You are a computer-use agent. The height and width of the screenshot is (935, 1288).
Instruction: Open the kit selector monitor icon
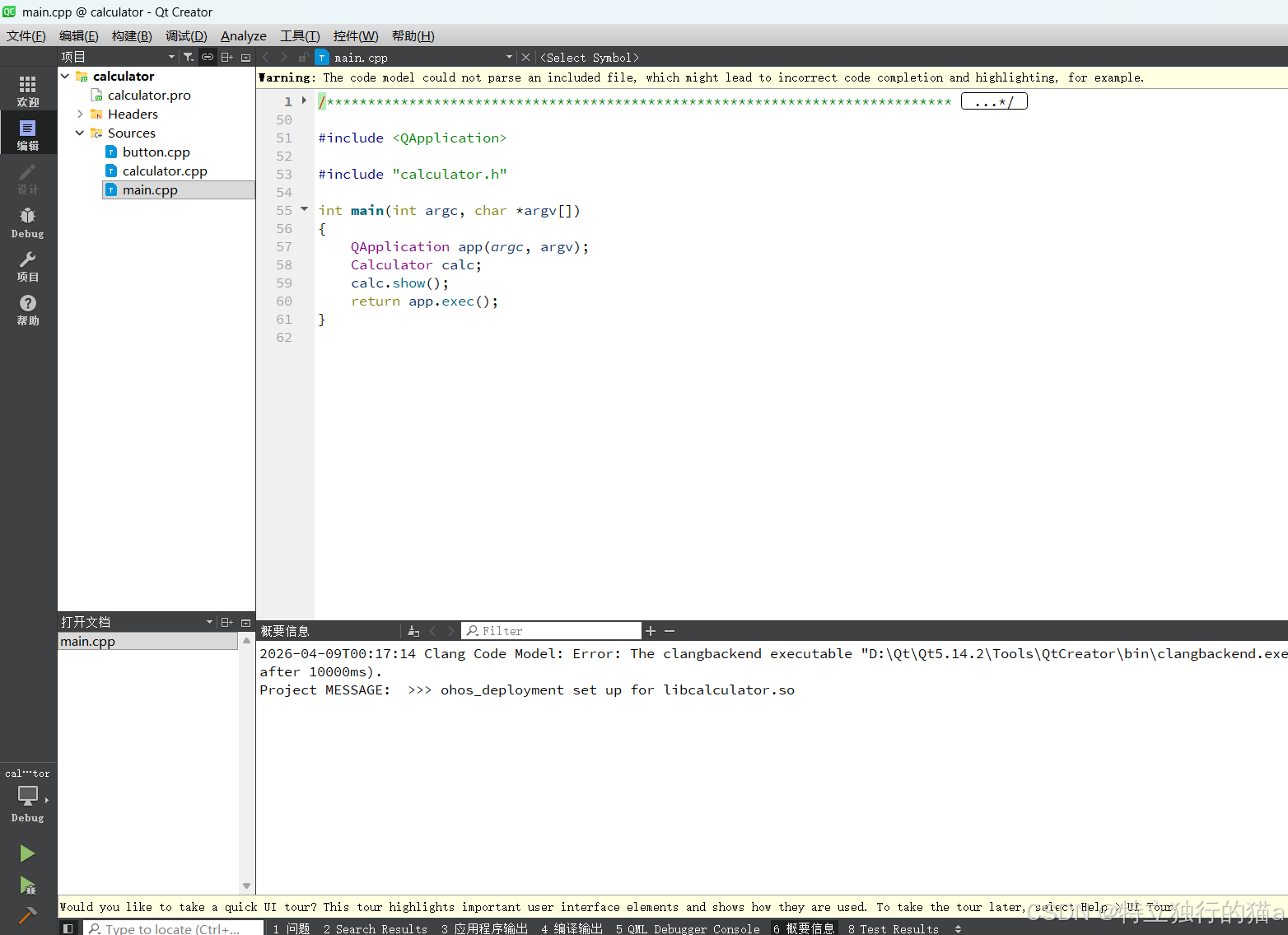28,796
